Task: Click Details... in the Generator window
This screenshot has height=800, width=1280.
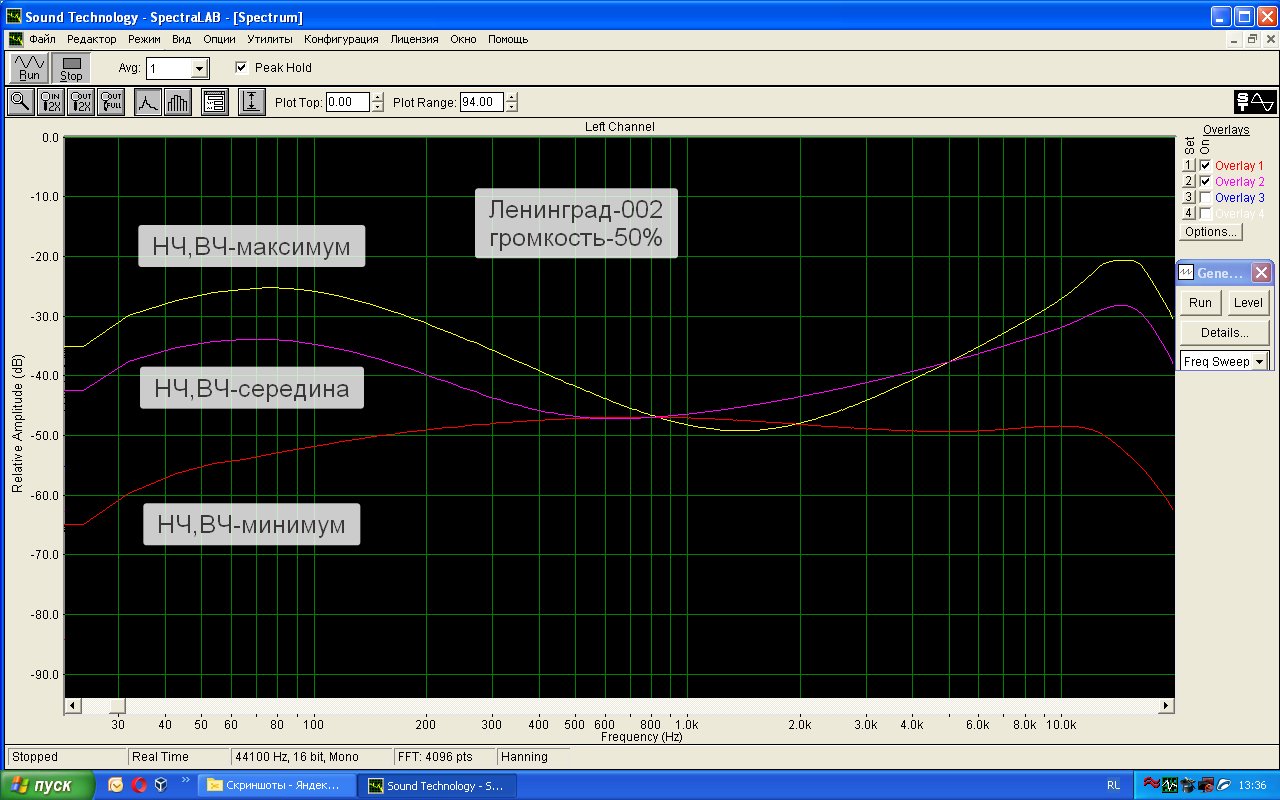Action: tap(1225, 333)
